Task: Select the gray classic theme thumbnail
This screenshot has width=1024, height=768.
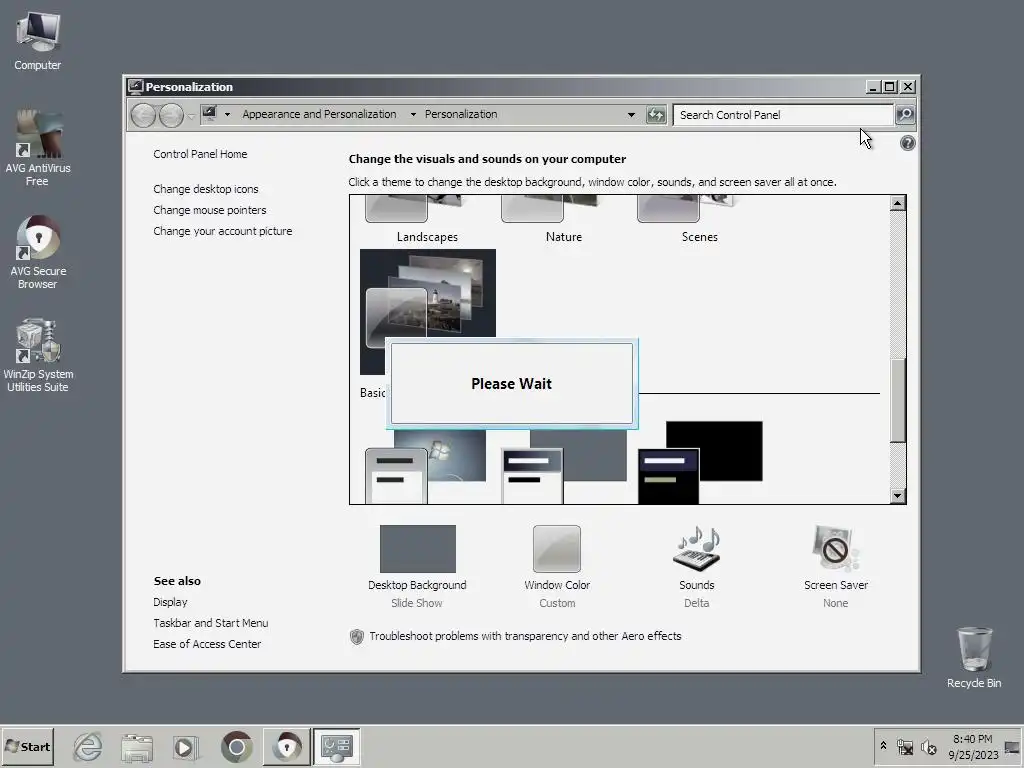Action: coord(564,466)
